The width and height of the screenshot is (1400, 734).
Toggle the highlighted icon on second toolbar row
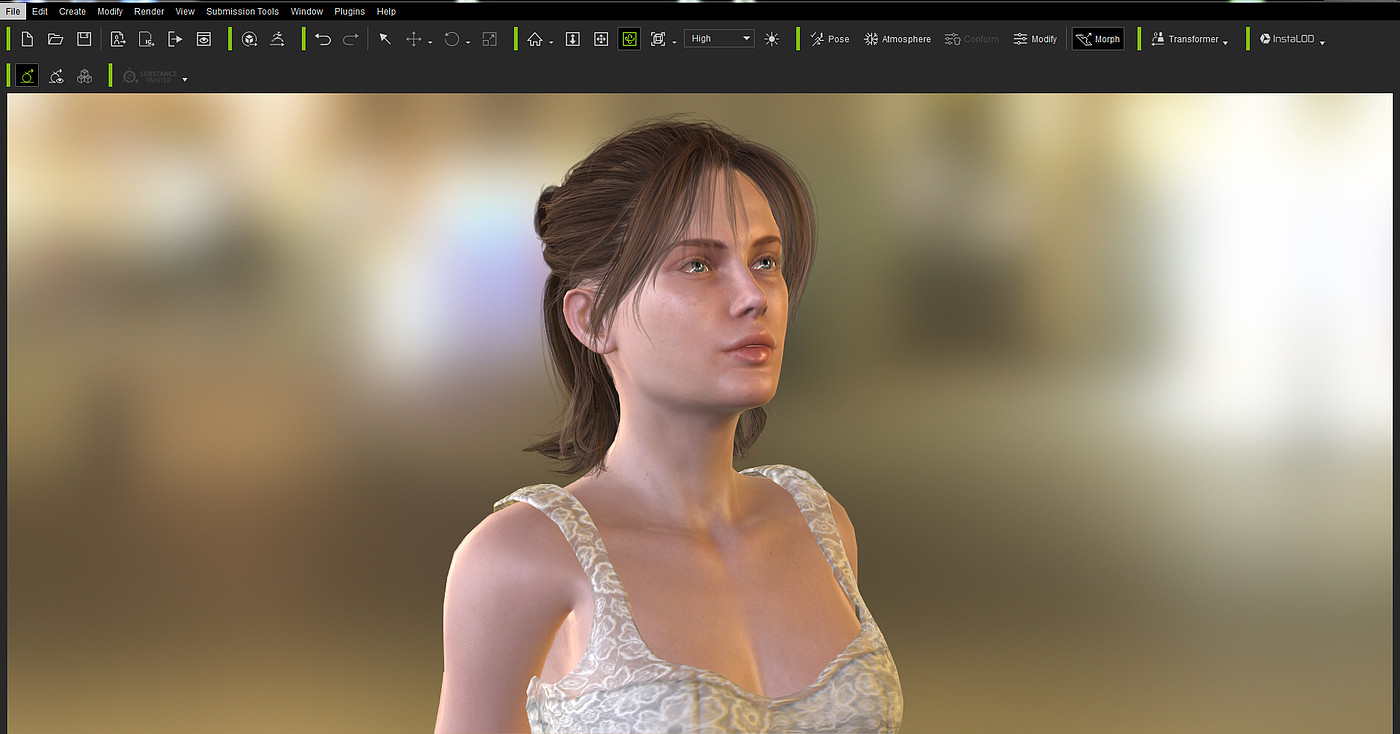(x=27, y=76)
